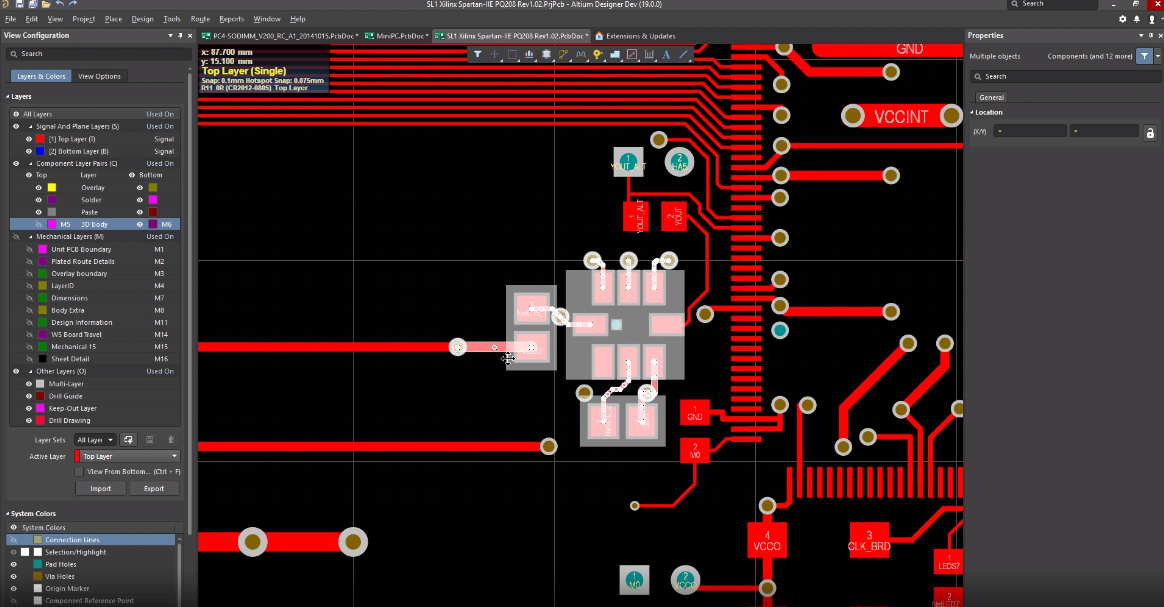Choose the rectangle selection tool
This screenshot has height=607, width=1164.
pos(511,54)
